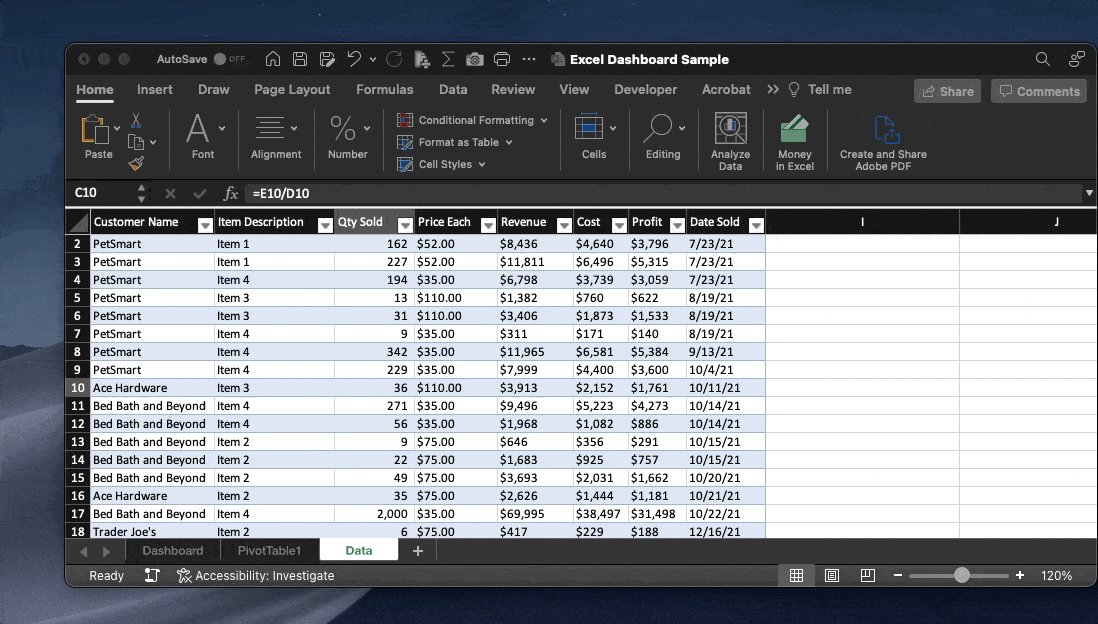
Task: Open the Comments panel
Action: (1038, 90)
